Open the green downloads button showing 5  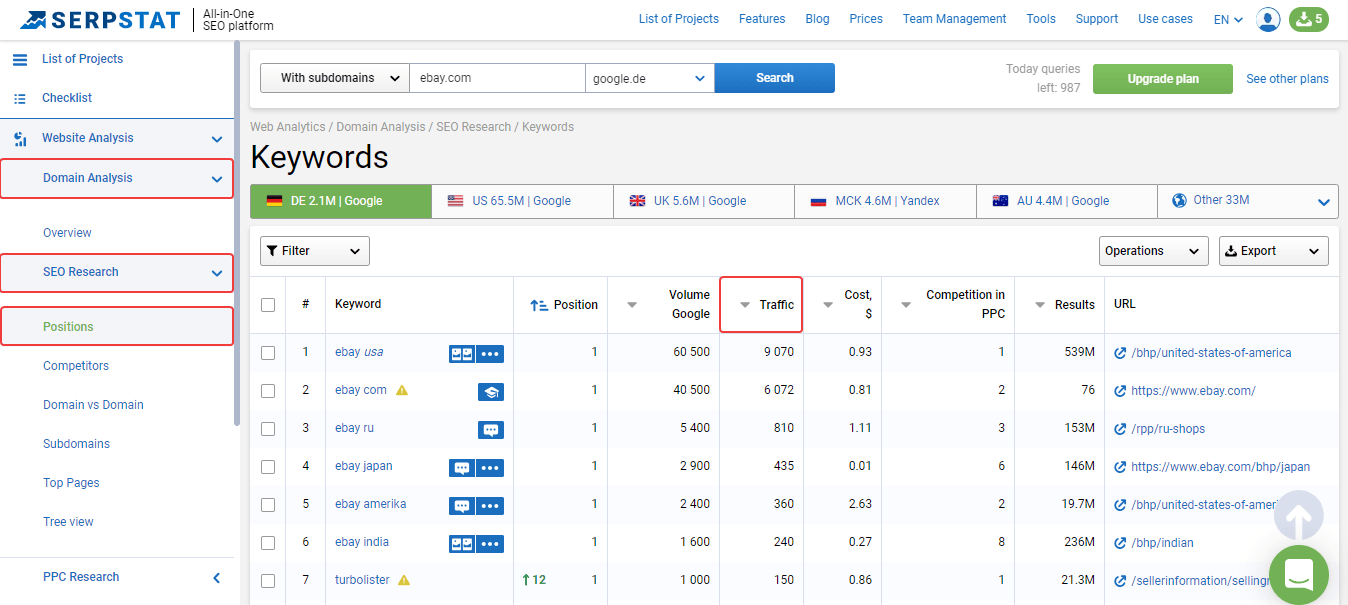pyautogui.click(x=1309, y=19)
